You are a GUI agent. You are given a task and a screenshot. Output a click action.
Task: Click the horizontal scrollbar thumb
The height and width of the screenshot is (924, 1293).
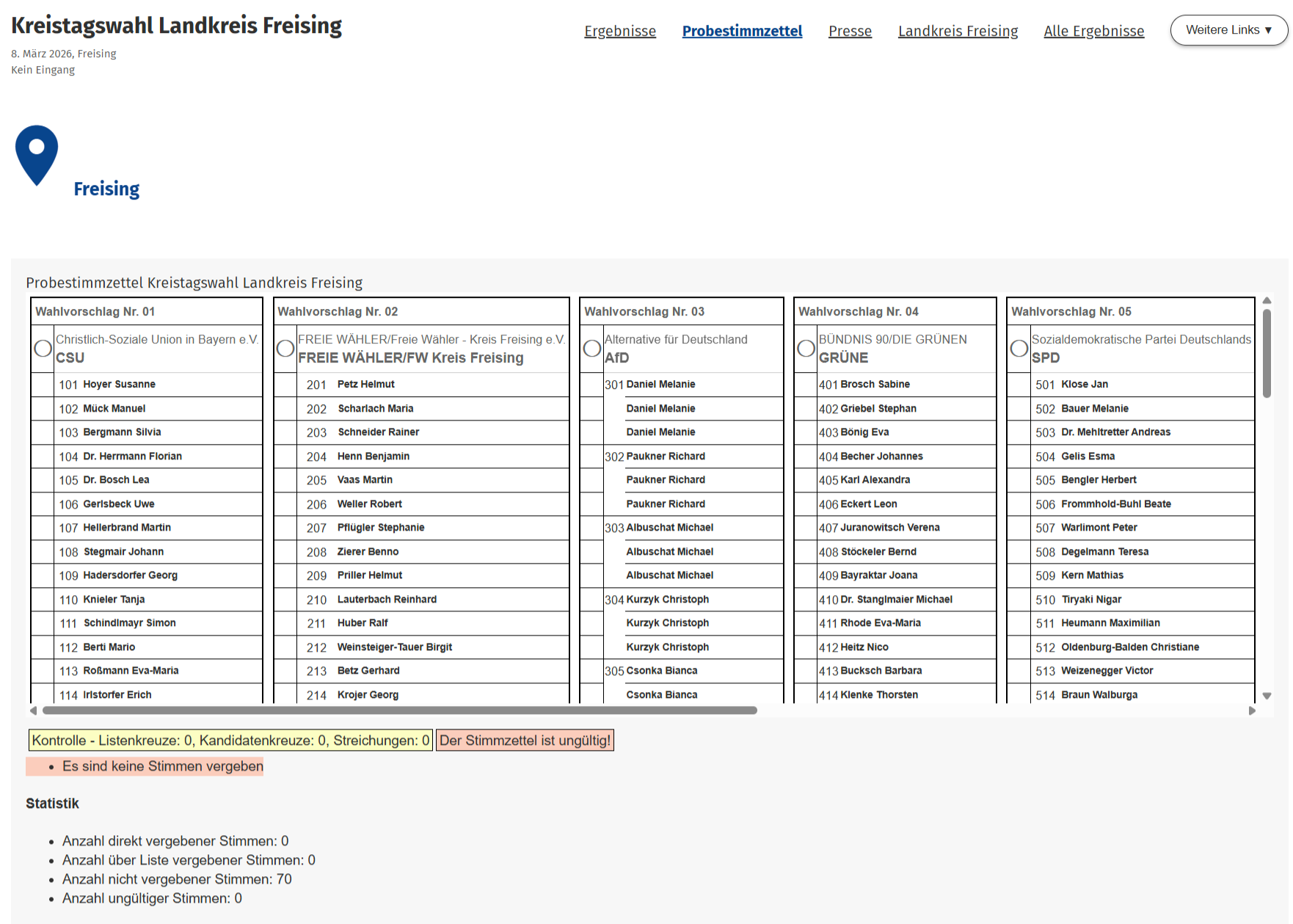click(400, 710)
